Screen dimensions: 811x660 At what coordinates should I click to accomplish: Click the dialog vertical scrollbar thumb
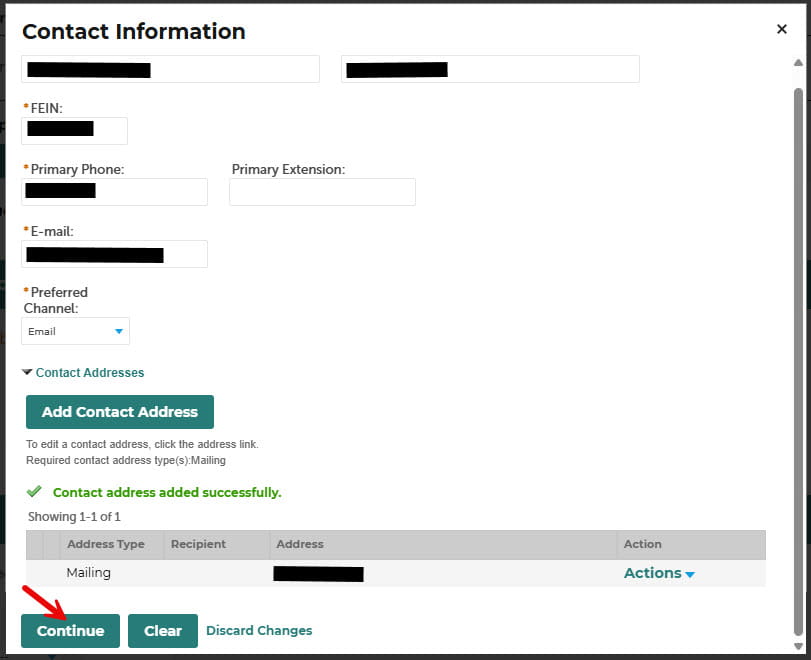(798, 362)
